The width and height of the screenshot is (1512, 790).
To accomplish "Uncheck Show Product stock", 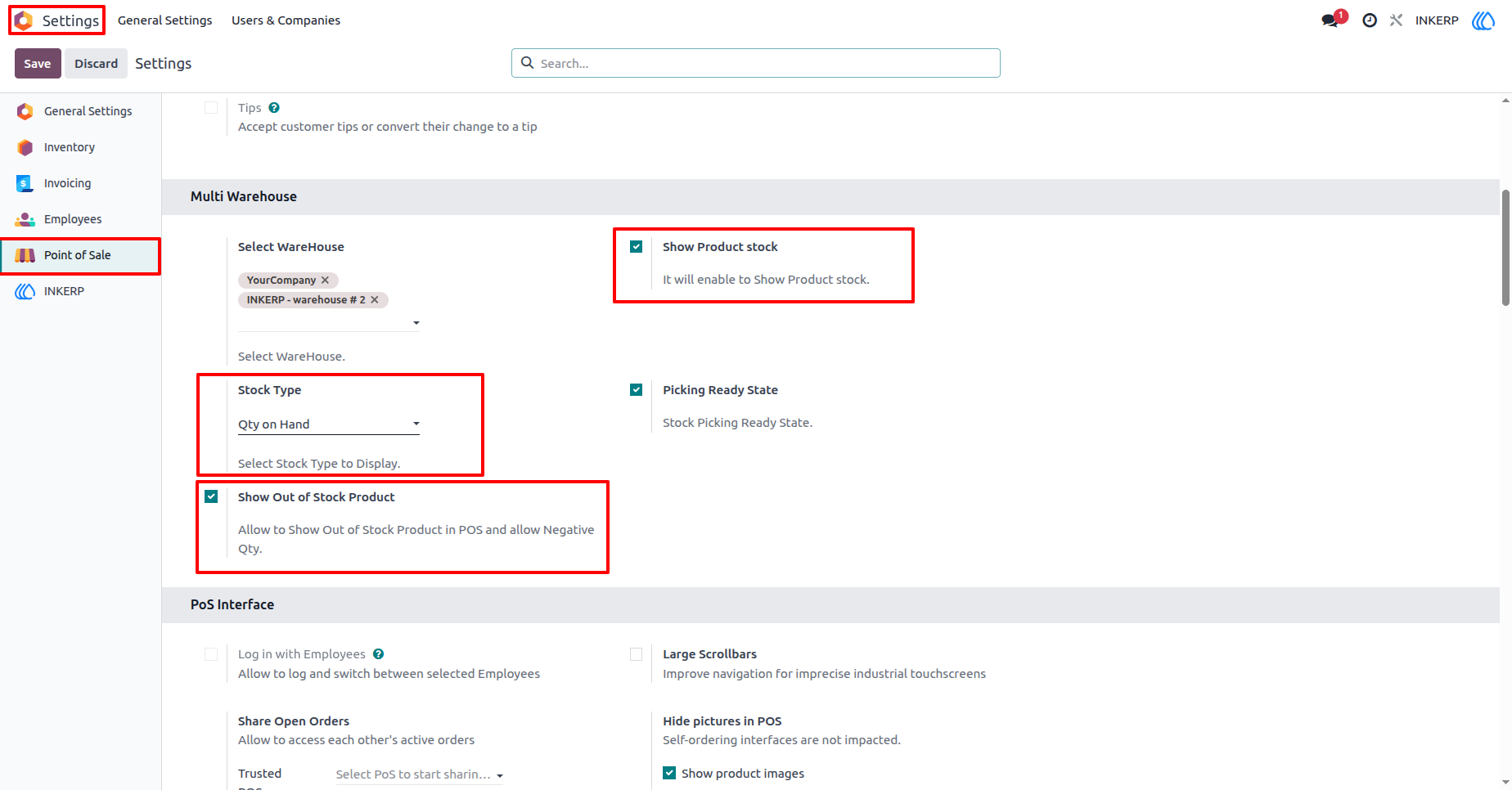I will tap(636, 246).
